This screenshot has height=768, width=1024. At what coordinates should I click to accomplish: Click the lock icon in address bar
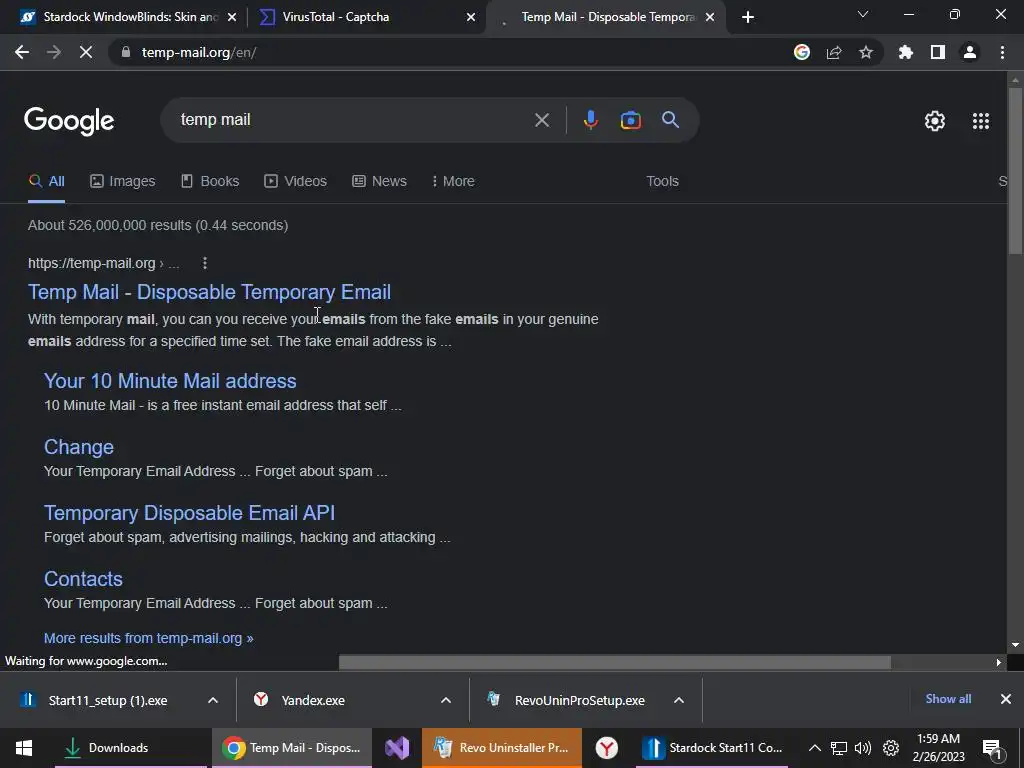pos(126,52)
